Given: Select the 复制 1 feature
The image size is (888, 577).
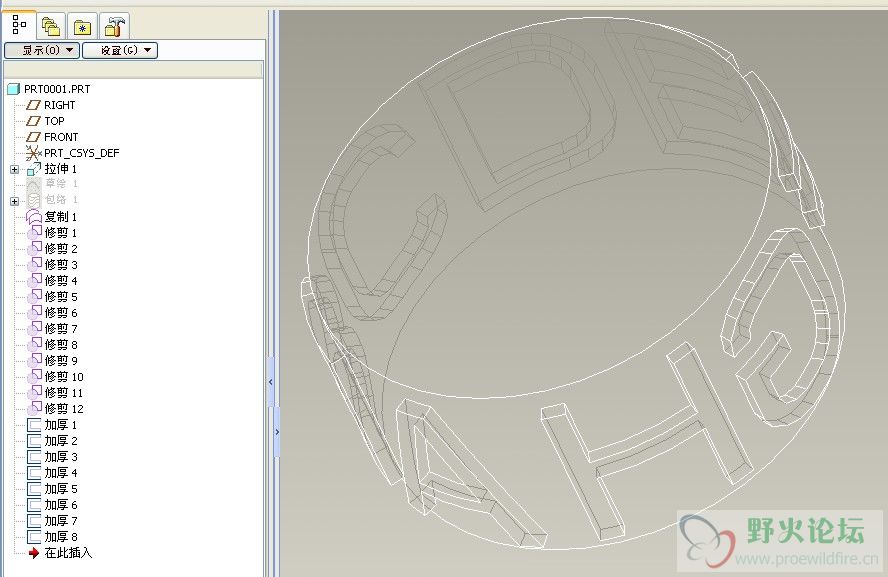Looking at the screenshot, I should (61, 216).
